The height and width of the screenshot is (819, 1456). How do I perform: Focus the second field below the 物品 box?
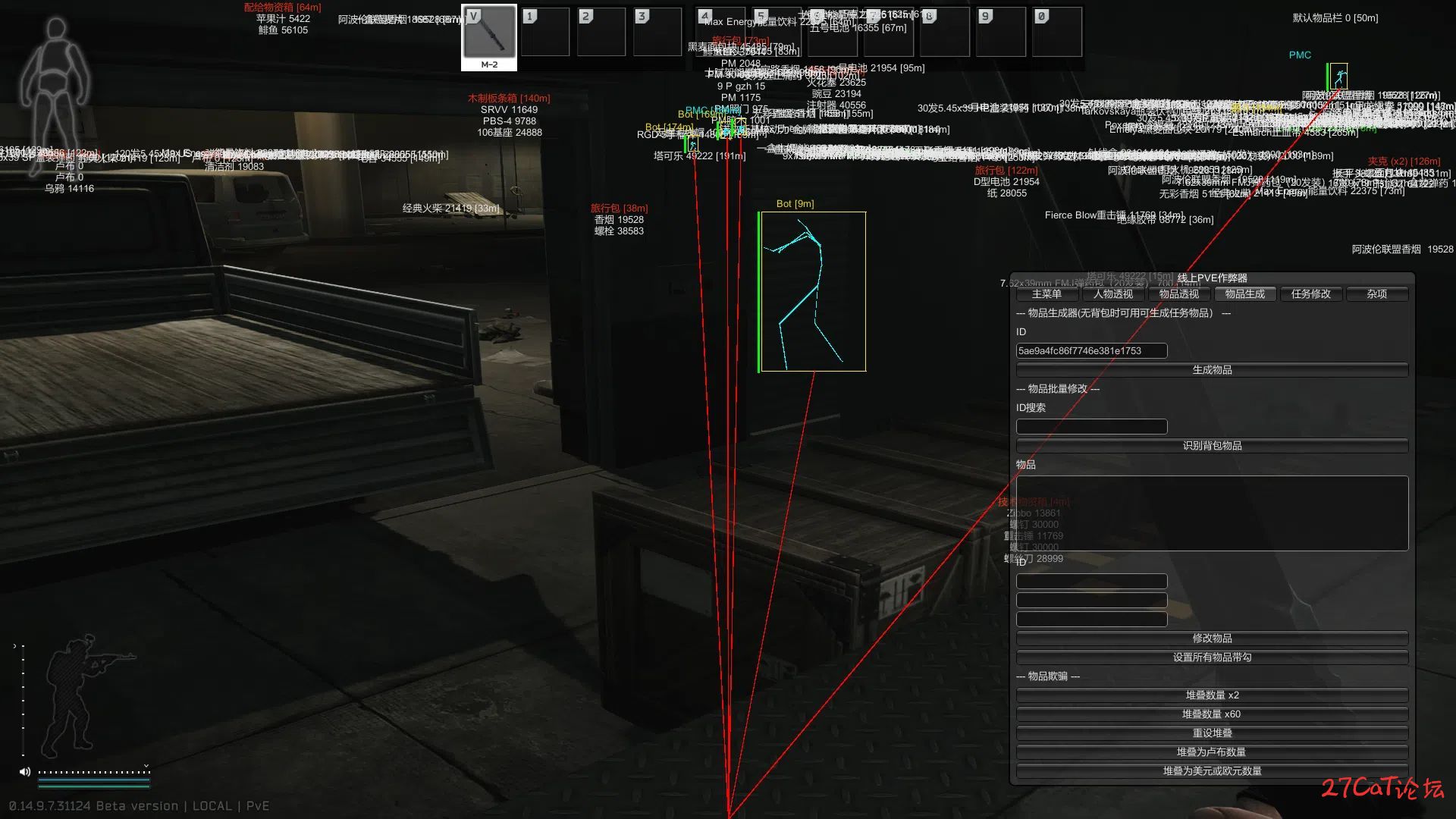click(x=1091, y=601)
